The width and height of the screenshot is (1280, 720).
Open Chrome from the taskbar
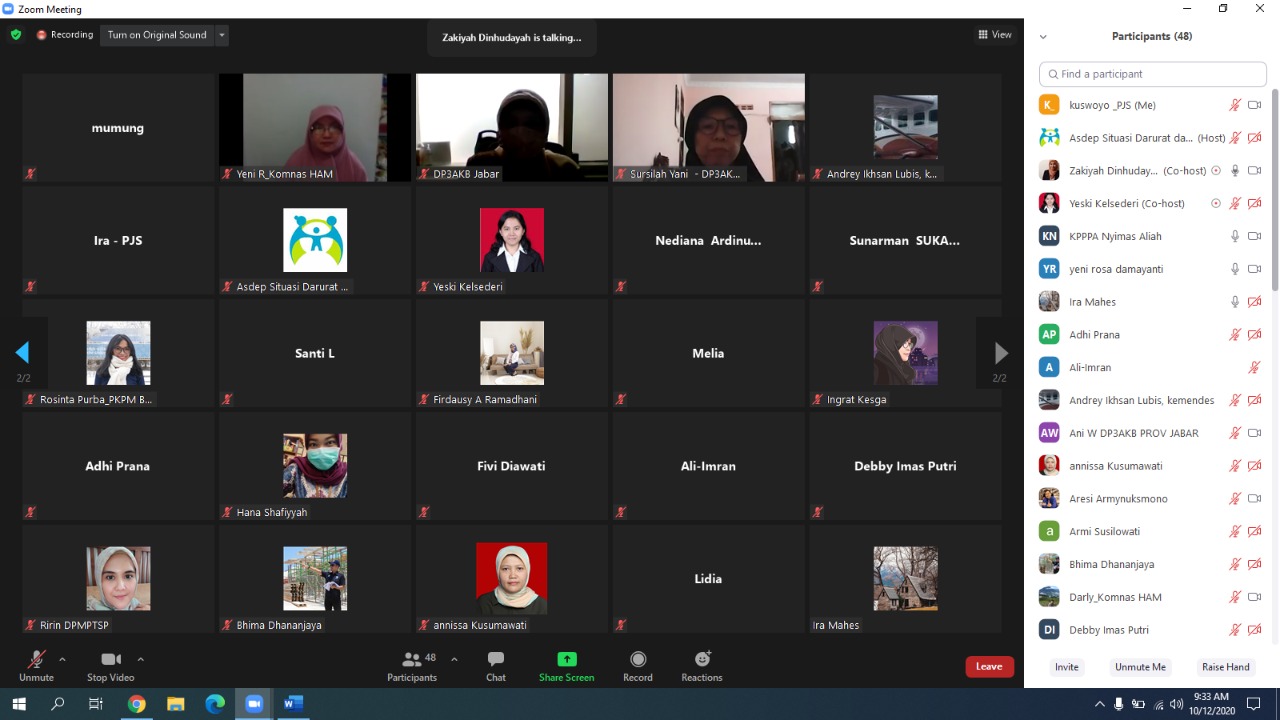tap(137, 704)
